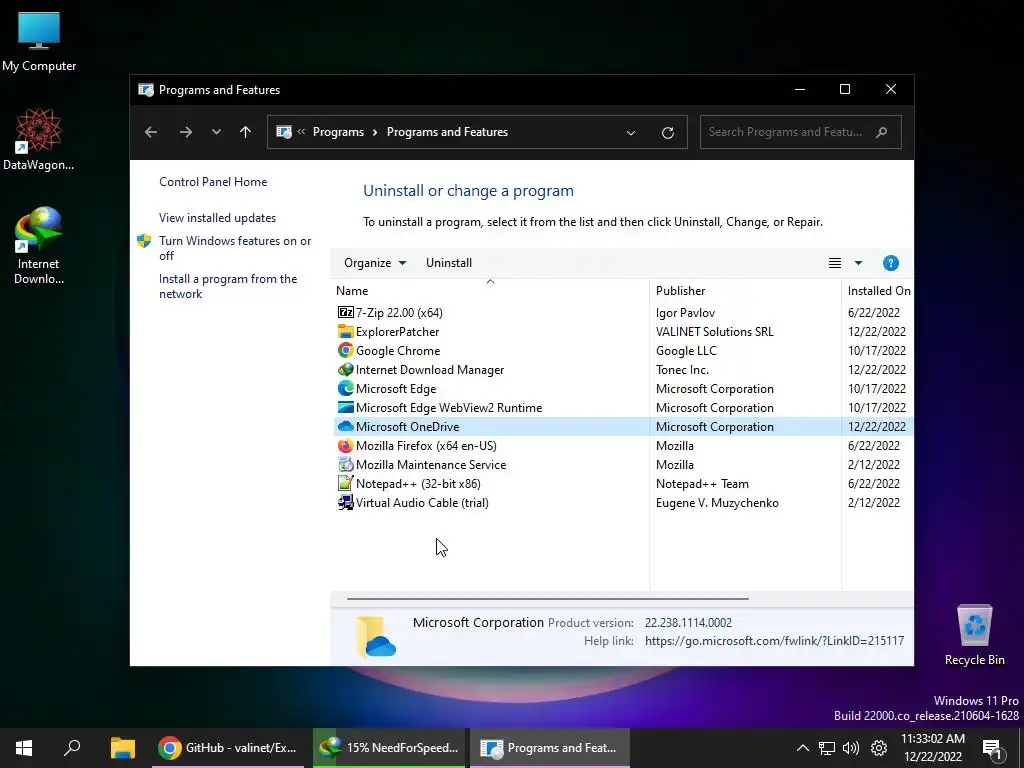
Task: Click the Edge WebView2 Runtime icon
Action: 345,407
